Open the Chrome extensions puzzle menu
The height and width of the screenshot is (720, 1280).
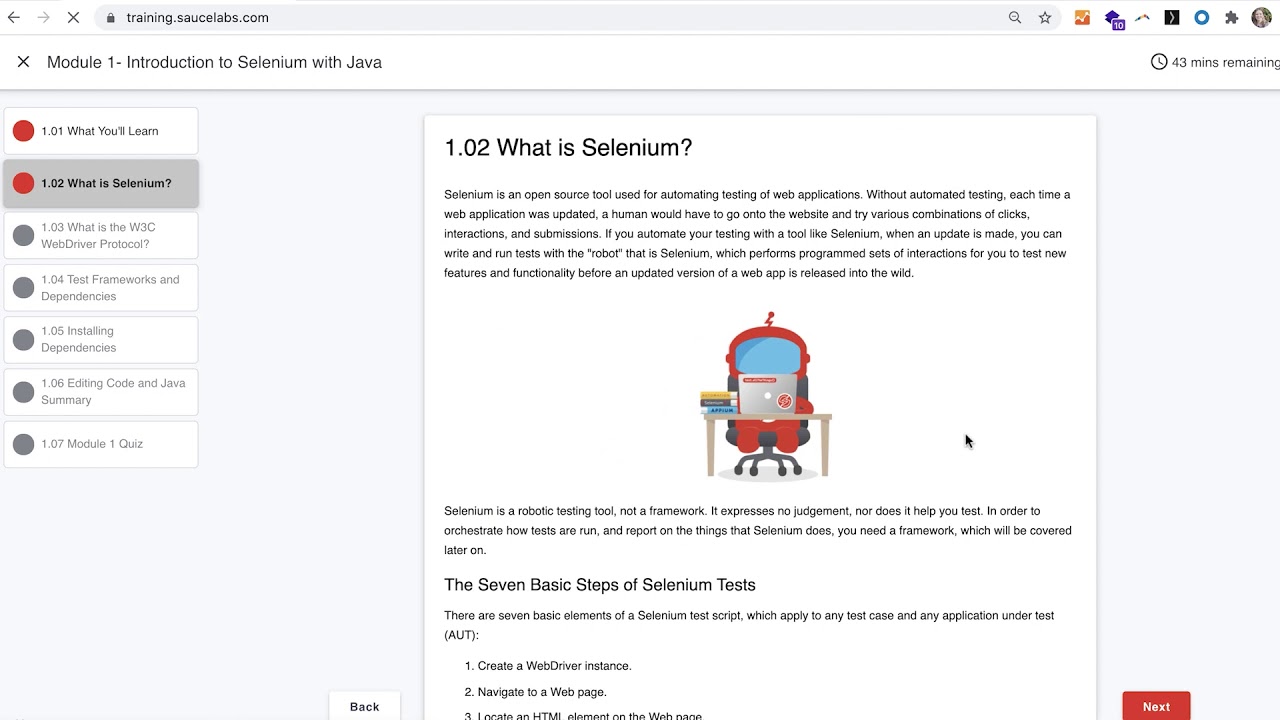pyautogui.click(x=1232, y=18)
